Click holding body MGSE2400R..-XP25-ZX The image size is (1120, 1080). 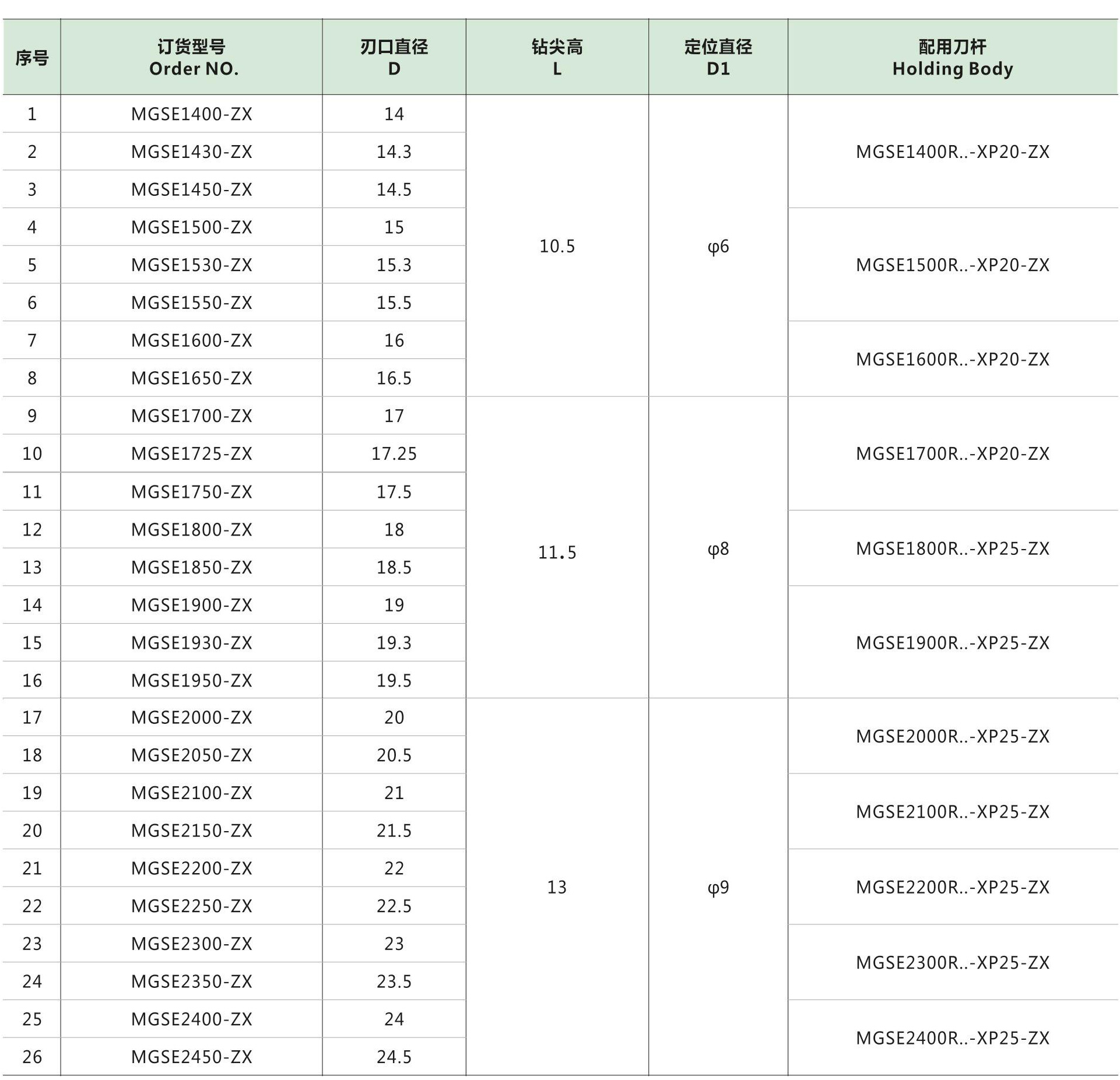953,1038
